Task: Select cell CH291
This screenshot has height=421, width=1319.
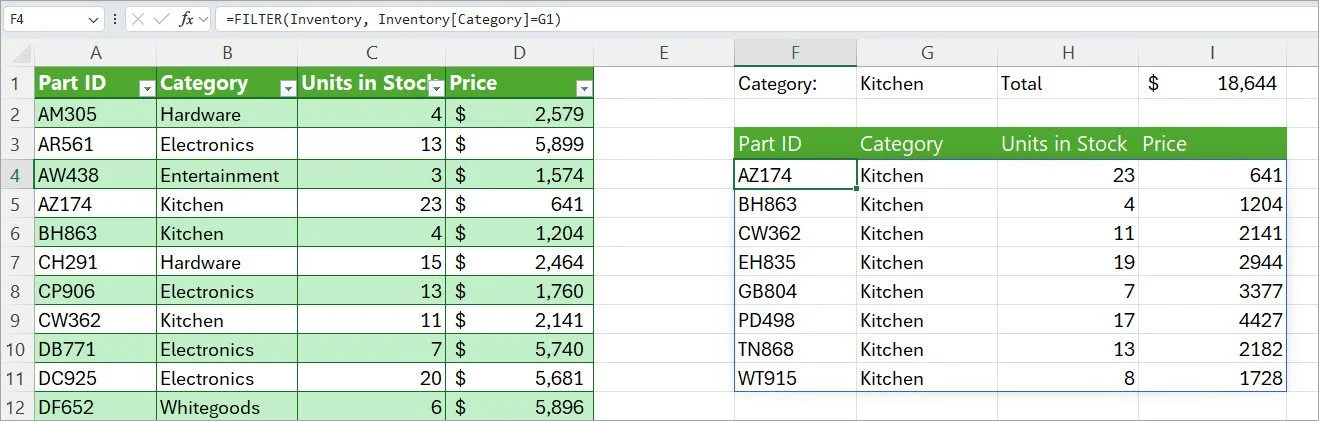Action: 95,262
